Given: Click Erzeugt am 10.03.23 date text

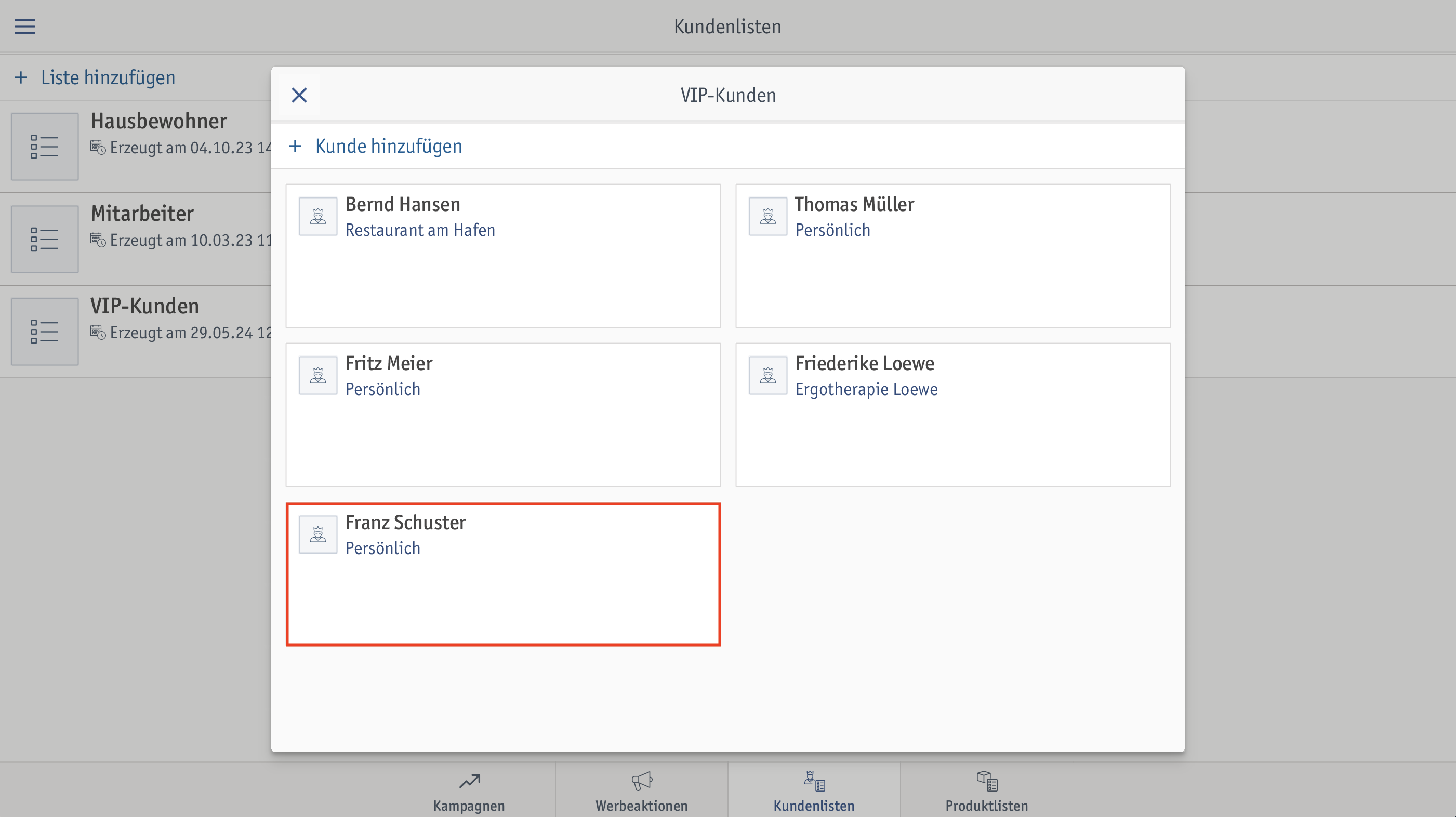Looking at the screenshot, I should point(191,240).
